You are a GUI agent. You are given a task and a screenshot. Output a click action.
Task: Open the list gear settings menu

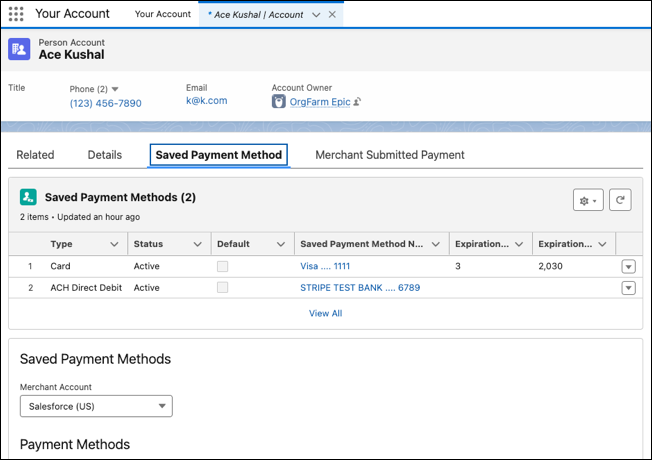point(588,200)
